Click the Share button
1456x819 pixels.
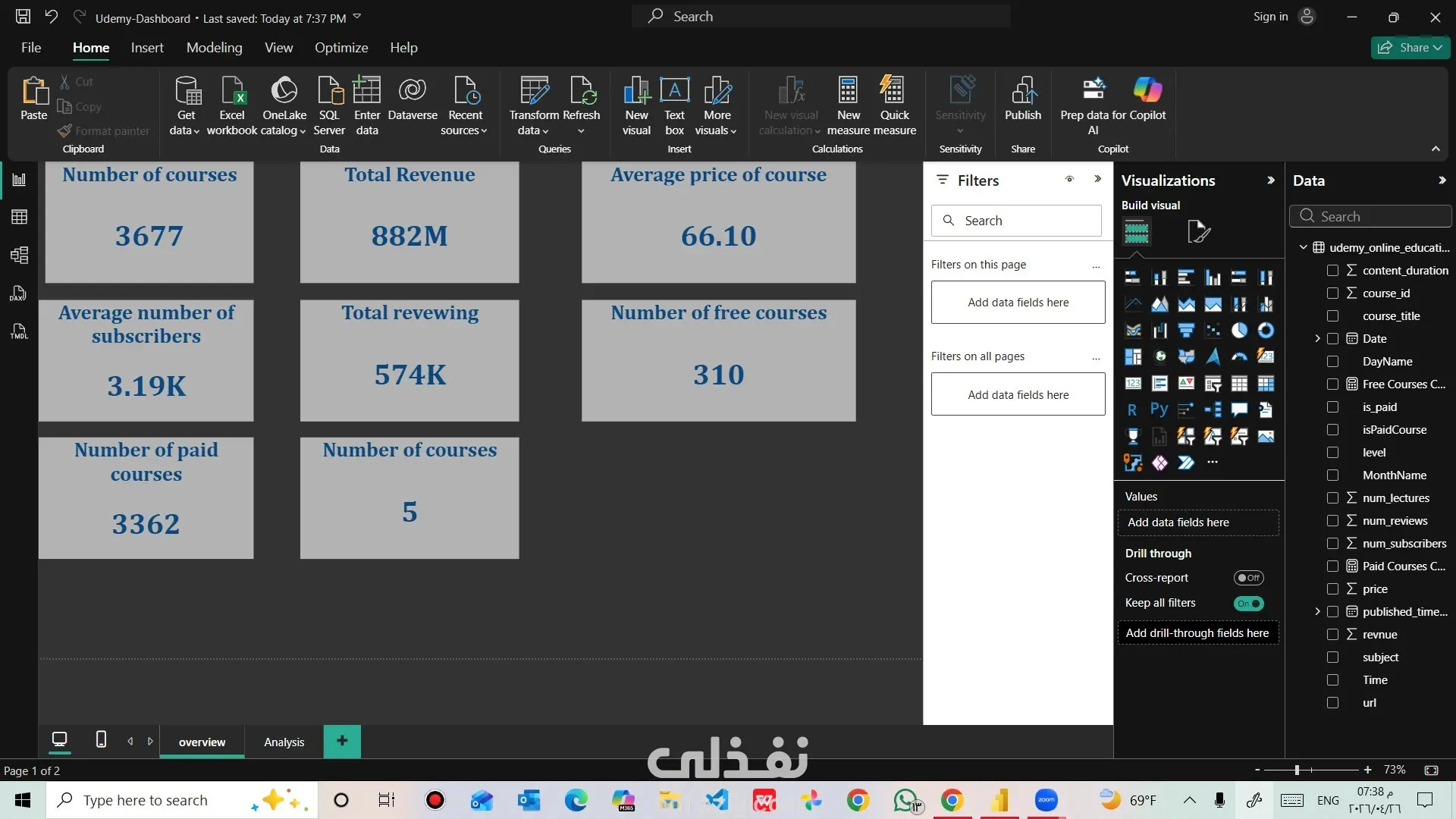click(1410, 47)
